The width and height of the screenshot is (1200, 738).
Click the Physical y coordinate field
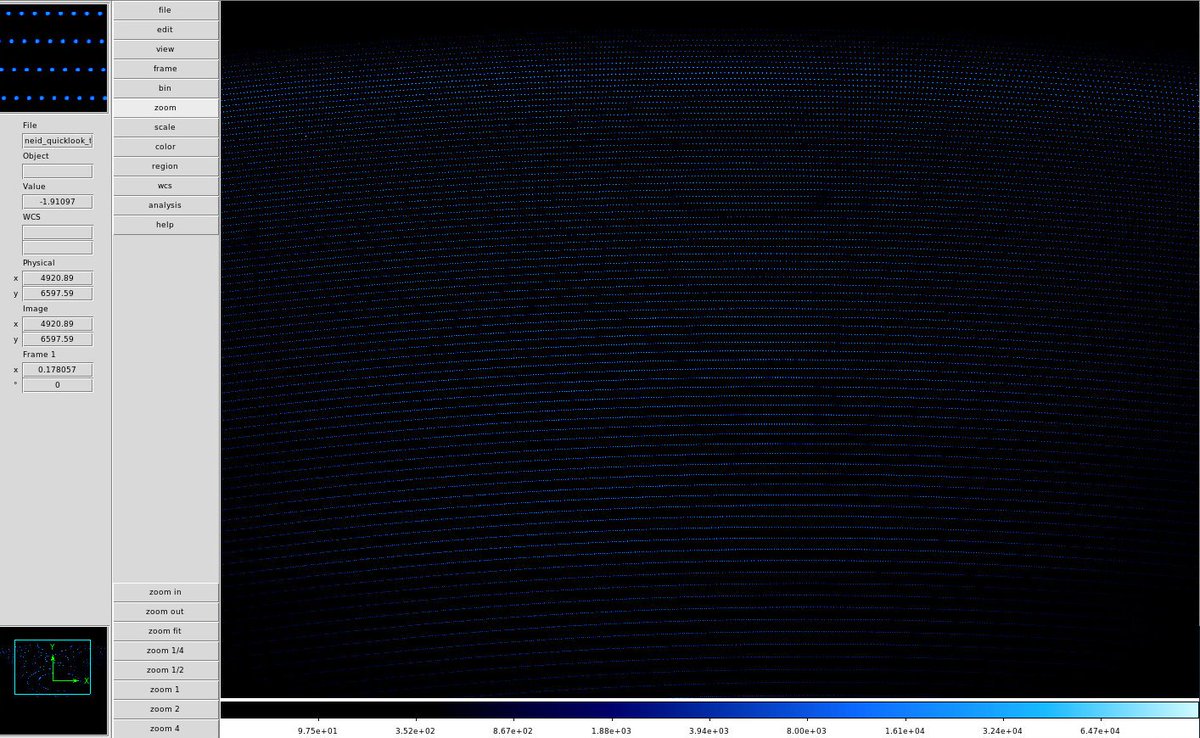click(57, 294)
